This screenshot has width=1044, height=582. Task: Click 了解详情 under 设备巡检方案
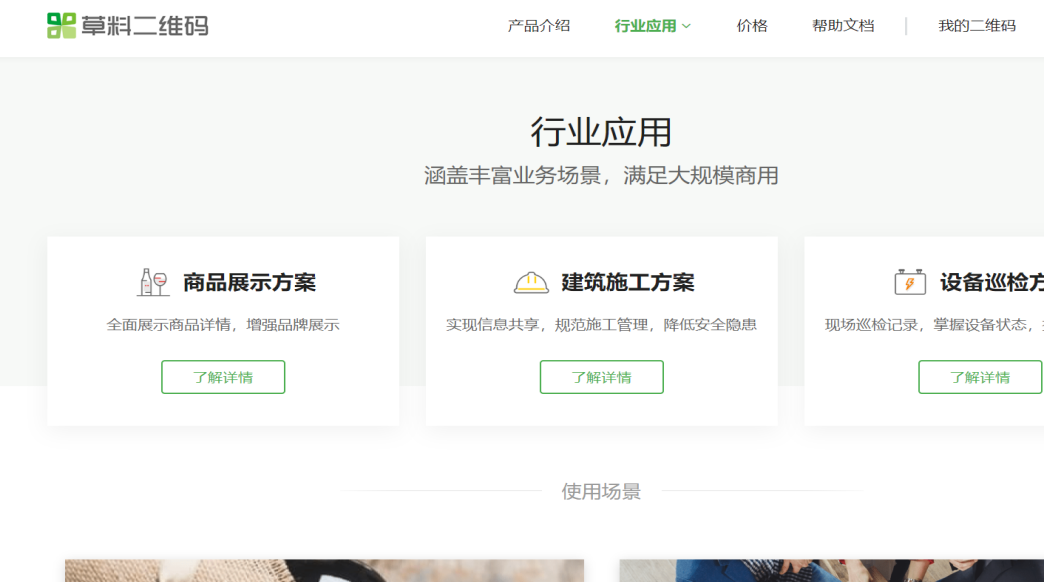979,377
